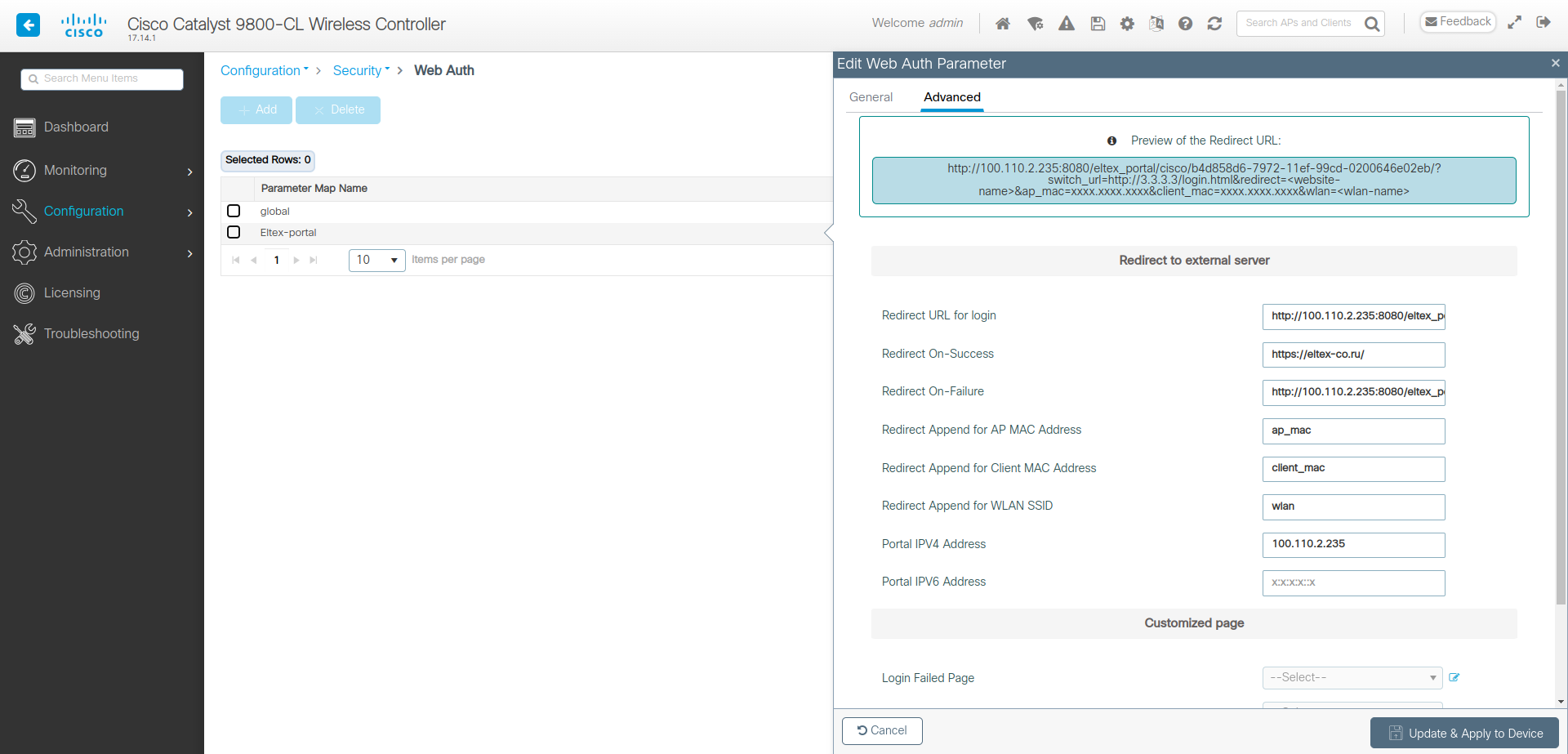Open the items per page dropdown
Screen dimensions: 1568x754
(377, 260)
